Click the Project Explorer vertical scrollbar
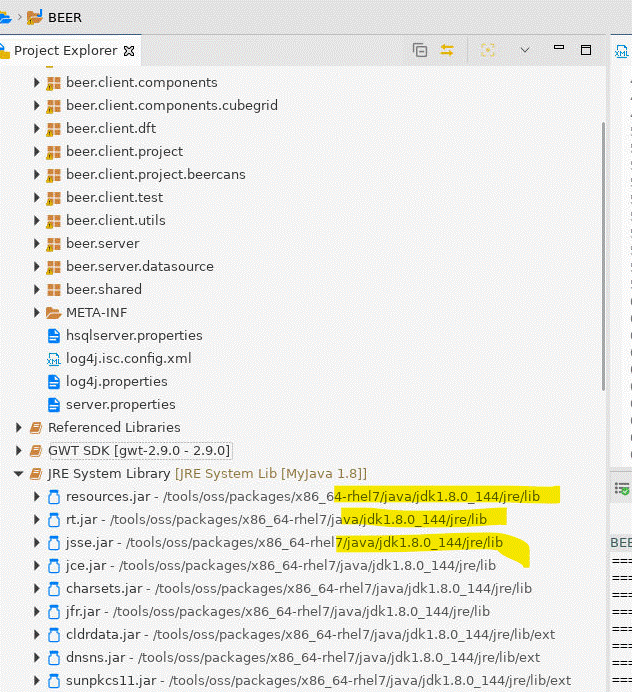The image size is (632, 692). tap(603, 256)
